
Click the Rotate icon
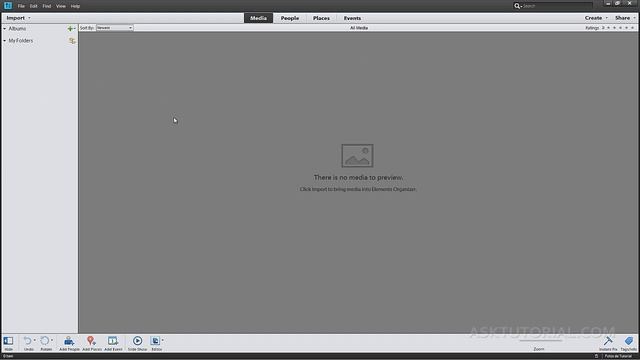click(44, 340)
